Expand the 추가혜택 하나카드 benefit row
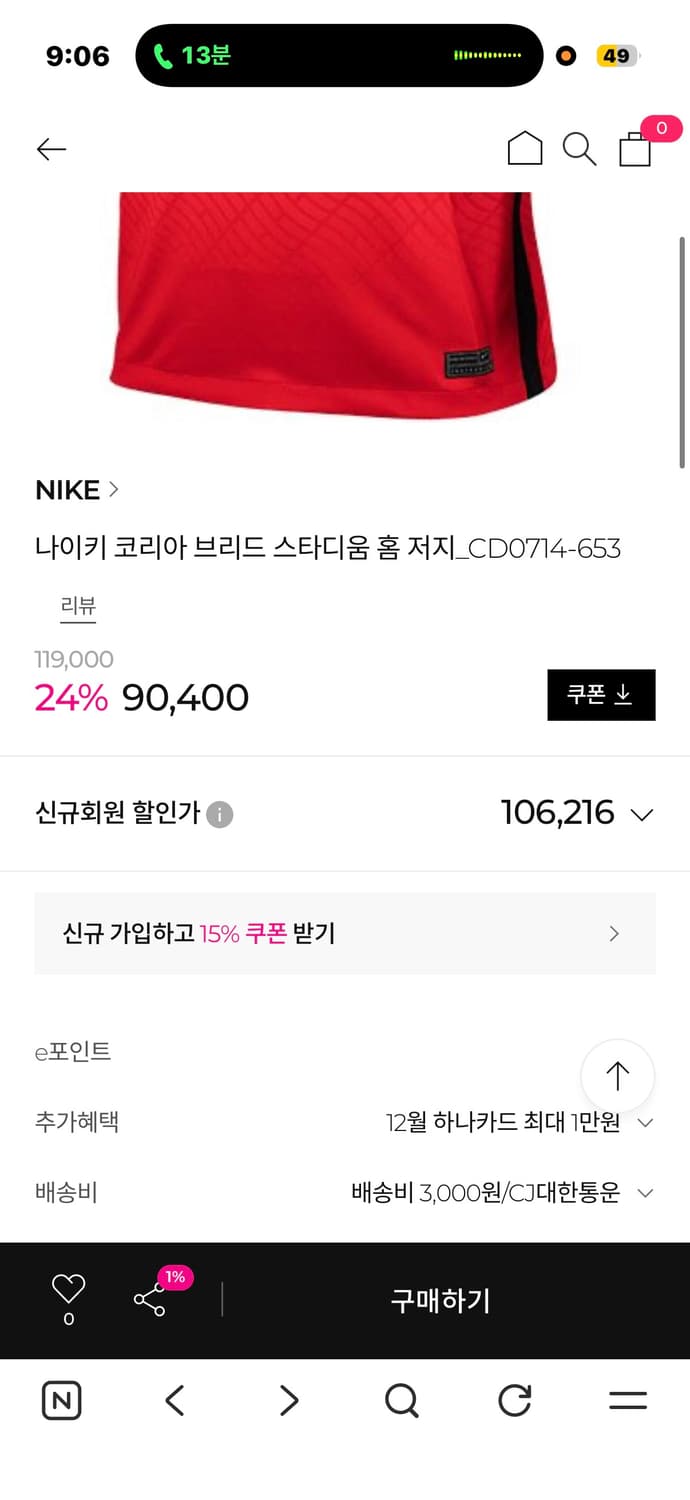The image size is (690, 1500). tap(645, 1122)
